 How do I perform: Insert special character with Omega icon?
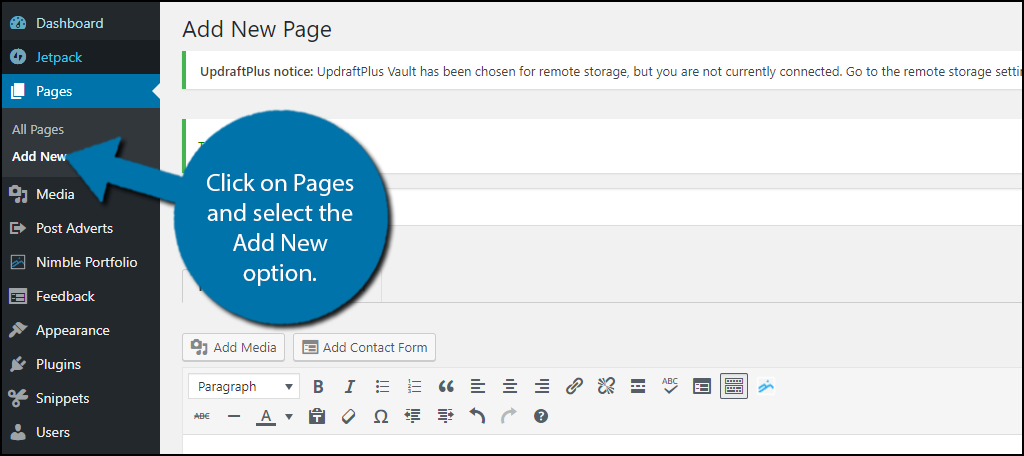pos(380,416)
